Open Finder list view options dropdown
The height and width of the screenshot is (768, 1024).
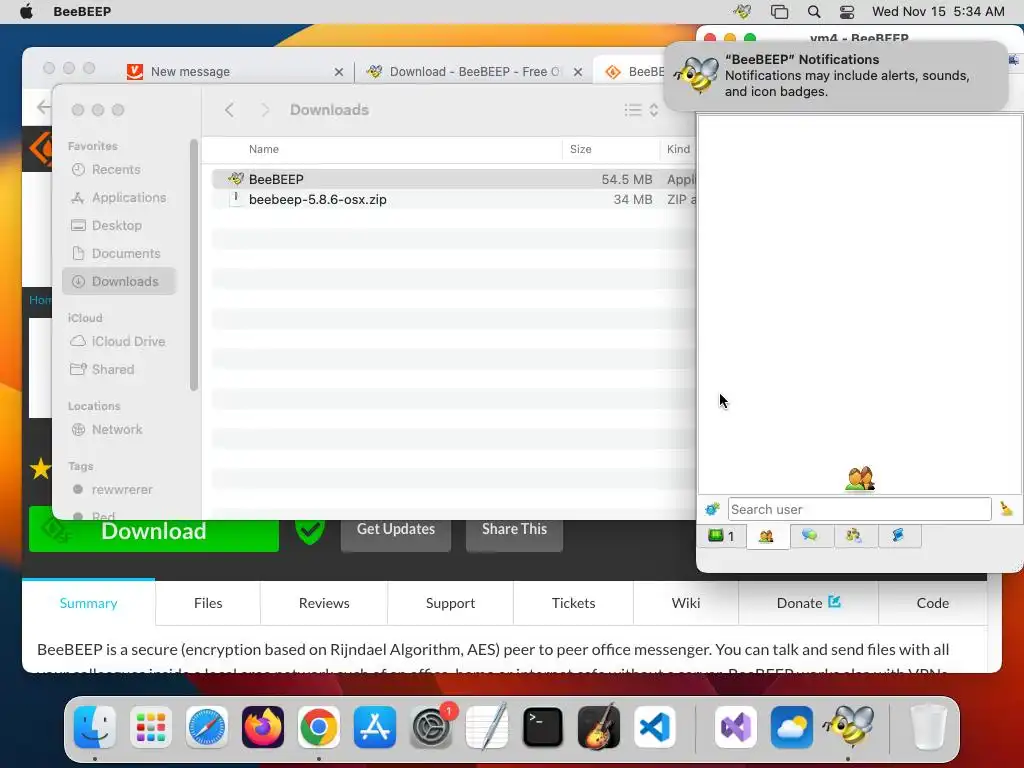click(x=641, y=110)
